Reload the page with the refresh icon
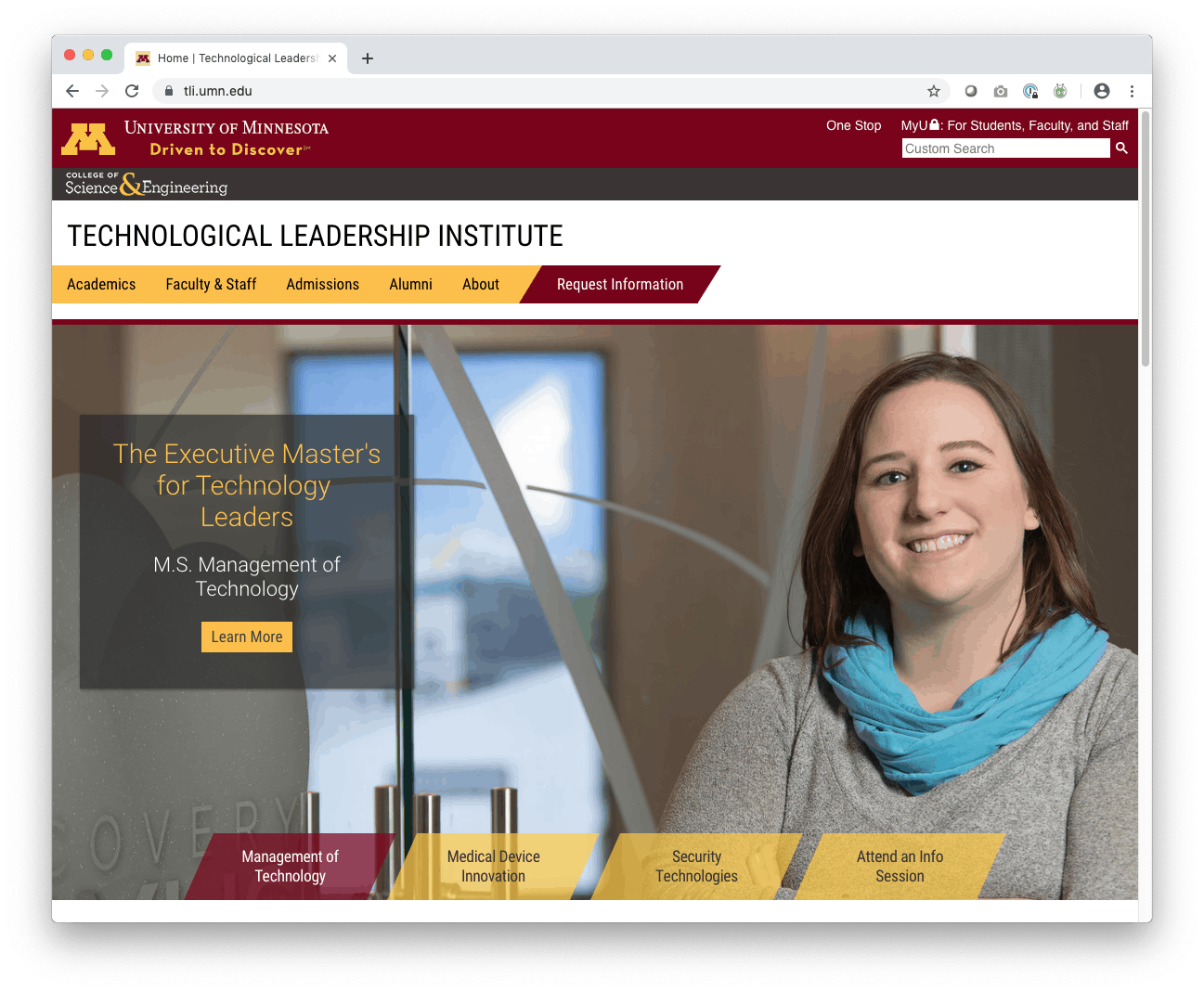Screen dimensions: 1204x991 [132, 91]
